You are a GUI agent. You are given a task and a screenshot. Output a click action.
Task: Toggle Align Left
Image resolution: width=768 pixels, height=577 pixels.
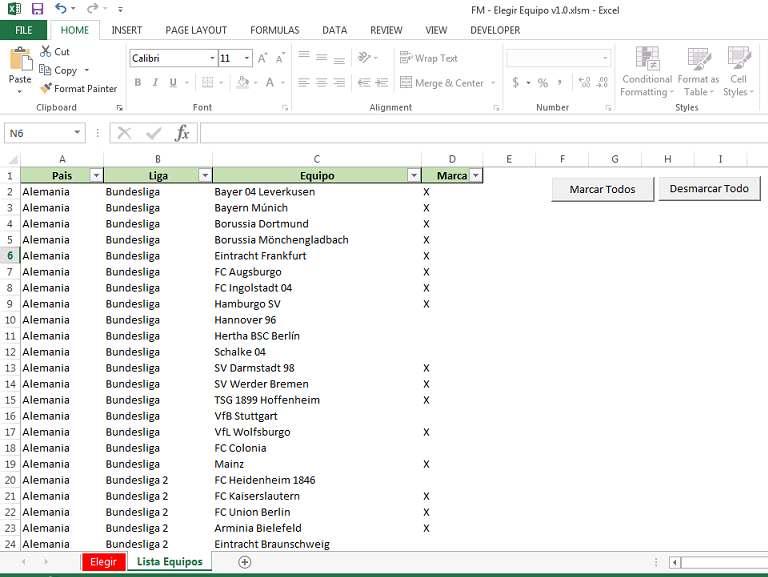point(304,82)
